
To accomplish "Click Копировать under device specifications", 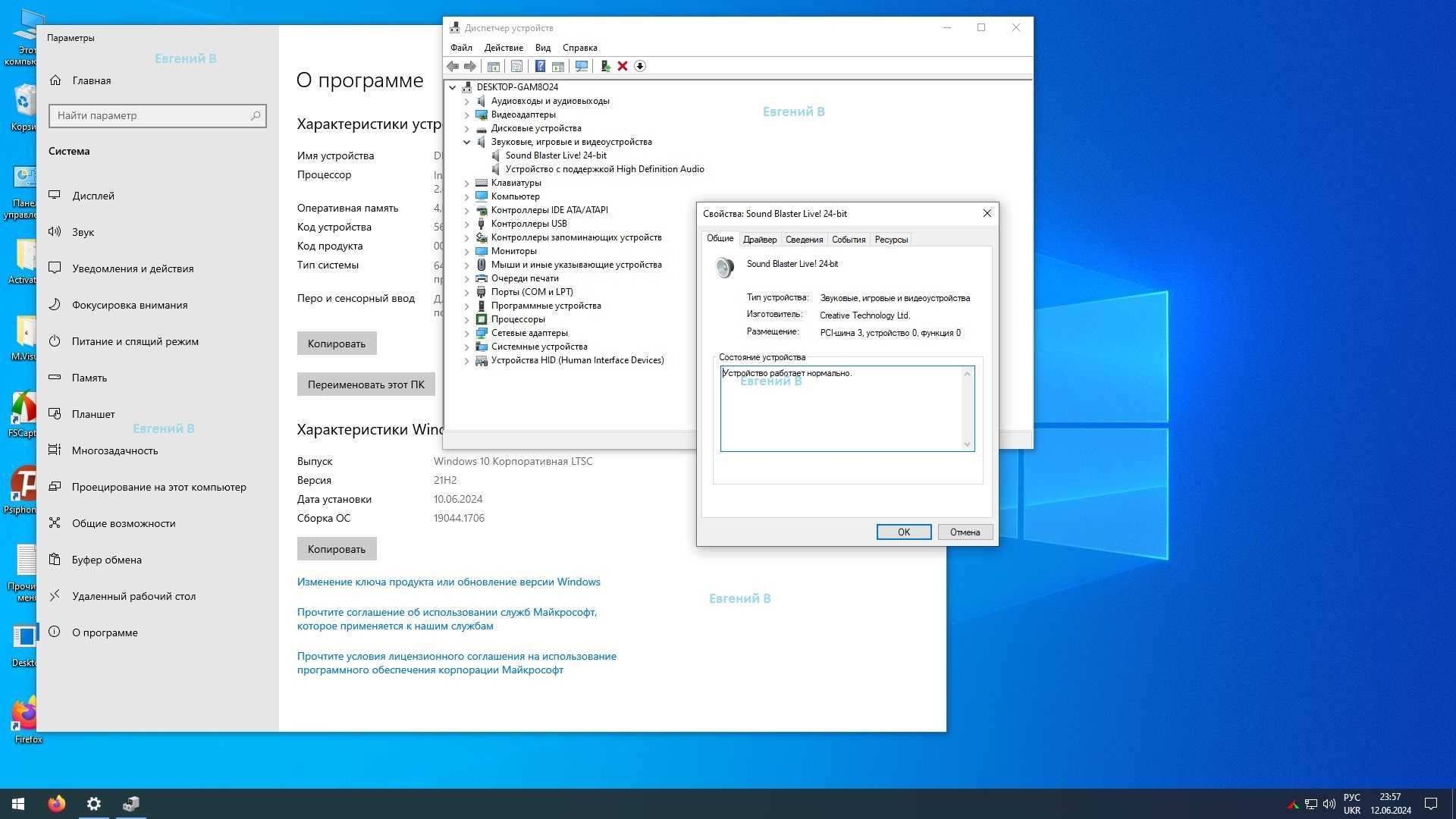I will 337,344.
